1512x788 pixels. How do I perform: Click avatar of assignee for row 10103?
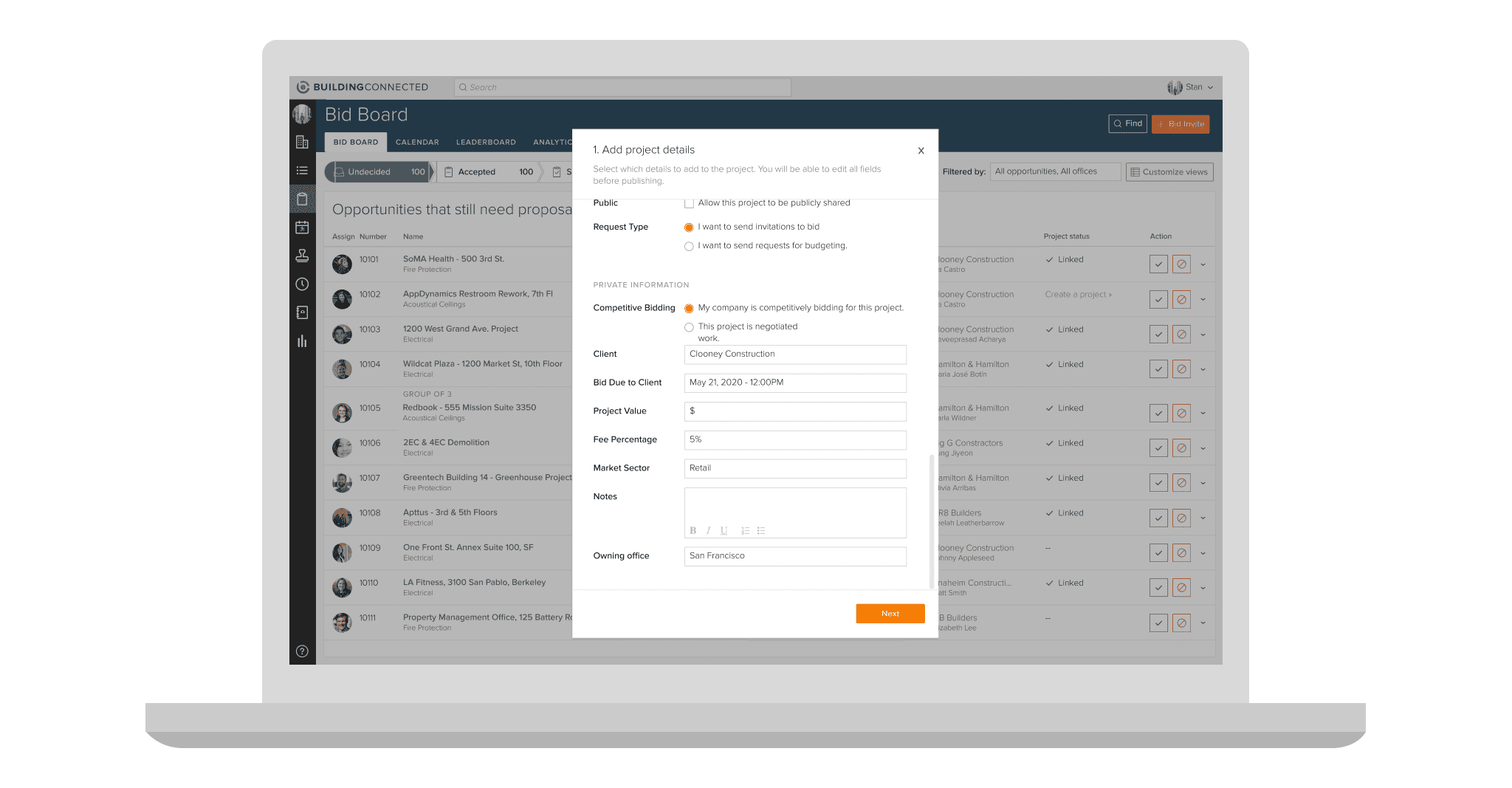(x=342, y=335)
